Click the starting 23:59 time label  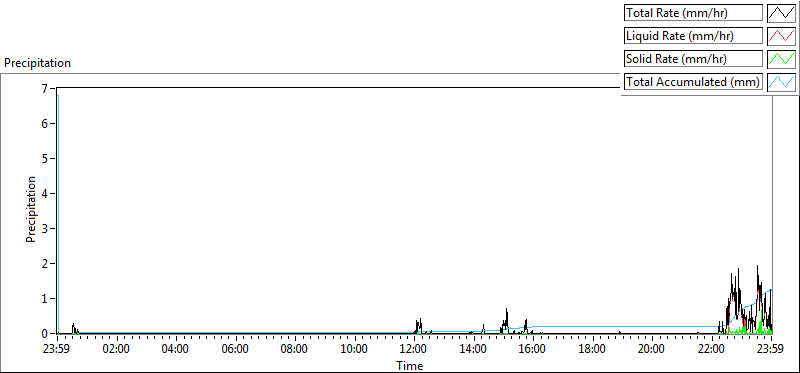point(57,350)
